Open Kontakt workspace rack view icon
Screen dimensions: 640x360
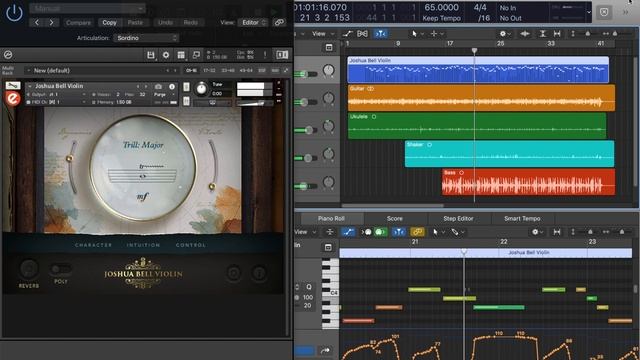click(181, 55)
